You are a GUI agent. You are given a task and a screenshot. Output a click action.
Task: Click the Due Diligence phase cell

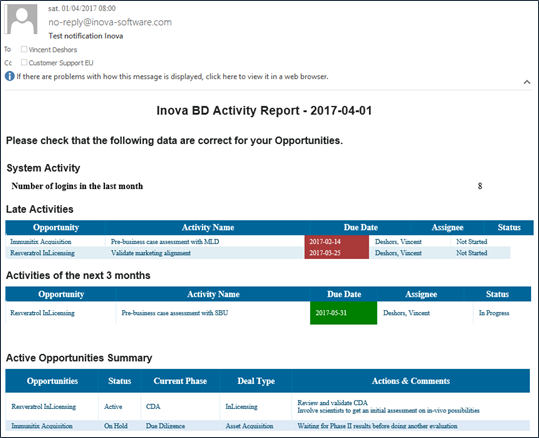click(x=165, y=426)
